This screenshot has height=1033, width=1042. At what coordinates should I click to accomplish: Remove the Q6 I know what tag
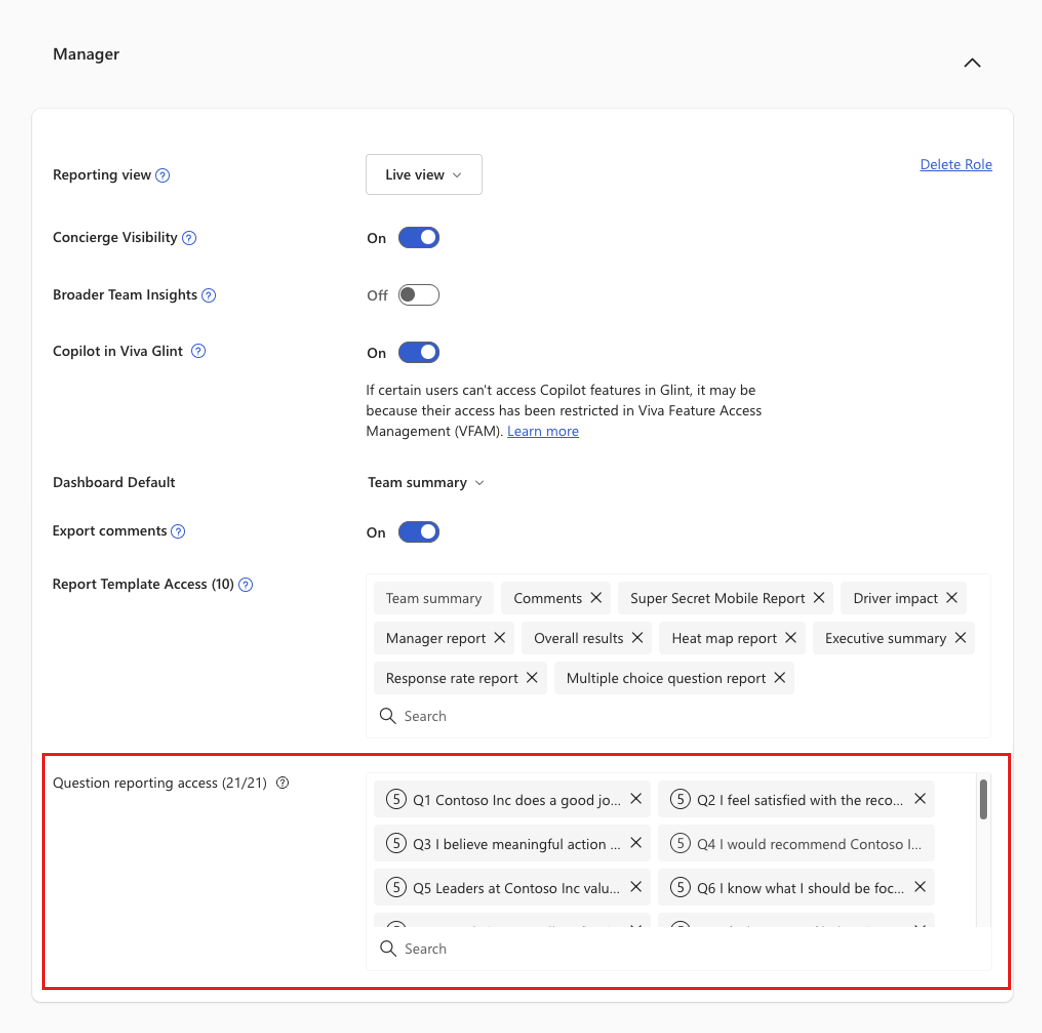pos(920,887)
